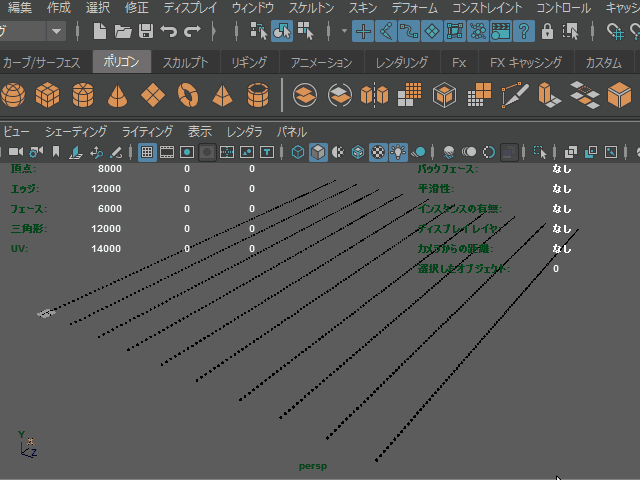Toggle the lock selection padlock
Image resolution: width=640 pixels, height=480 pixels.
(547, 31)
